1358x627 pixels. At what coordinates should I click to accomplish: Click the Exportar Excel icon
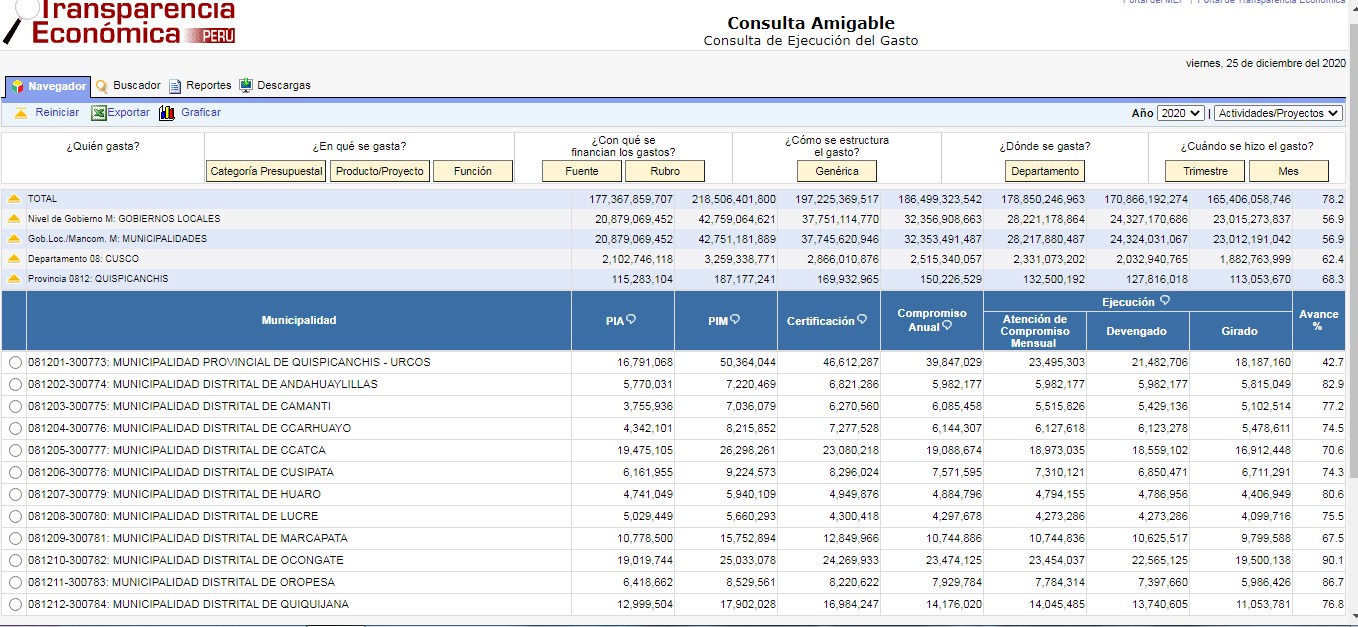(99, 113)
